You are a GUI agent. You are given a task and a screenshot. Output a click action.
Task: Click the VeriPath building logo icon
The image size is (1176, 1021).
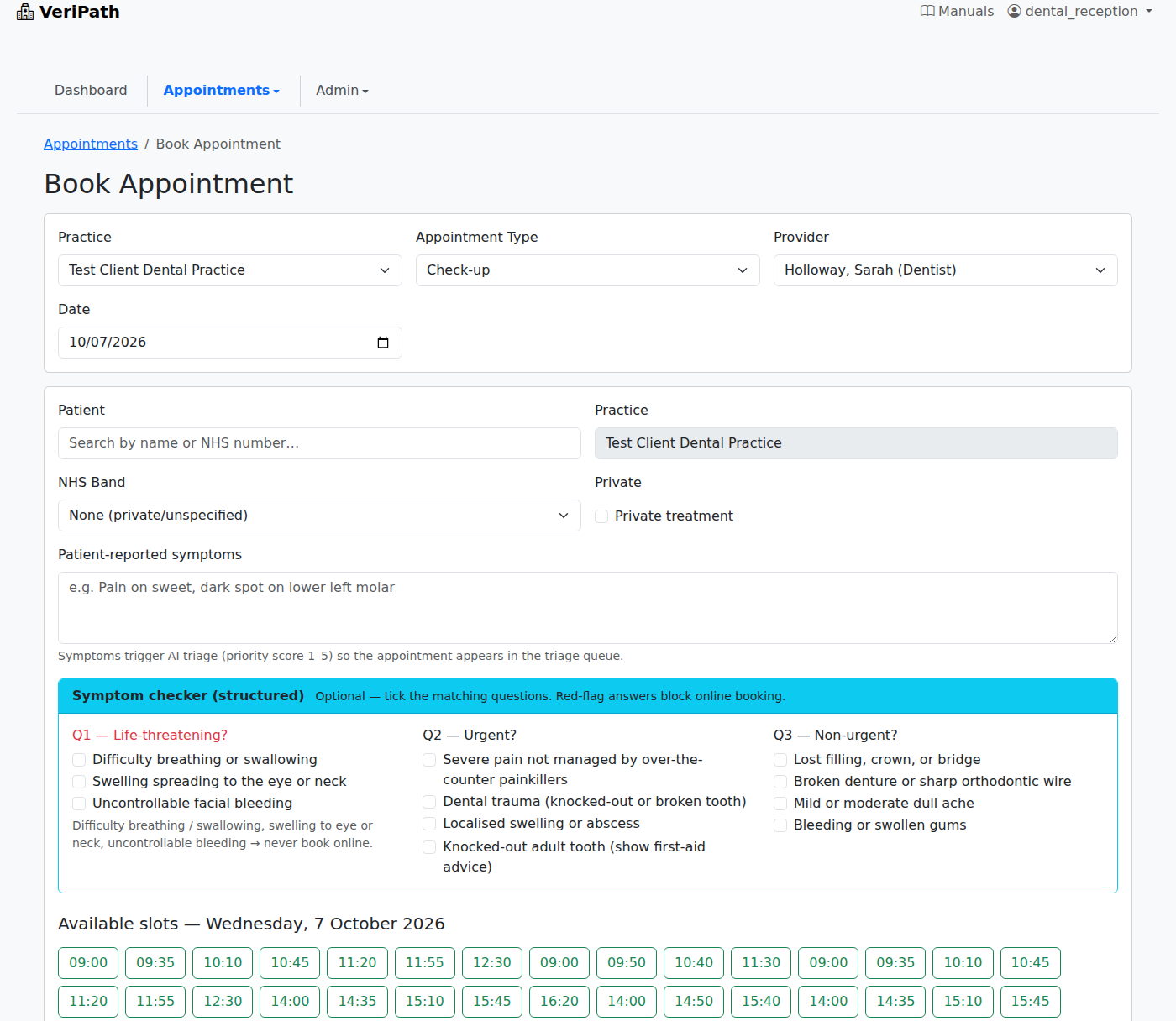25,12
